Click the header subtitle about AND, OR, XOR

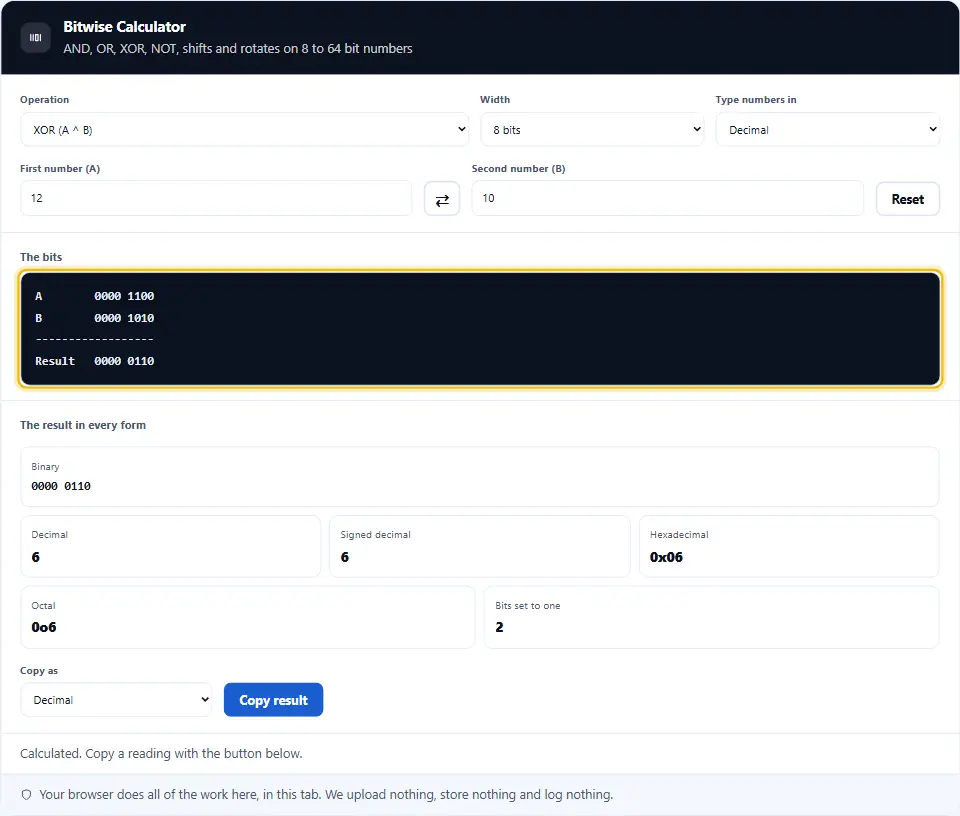pos(238,48)
